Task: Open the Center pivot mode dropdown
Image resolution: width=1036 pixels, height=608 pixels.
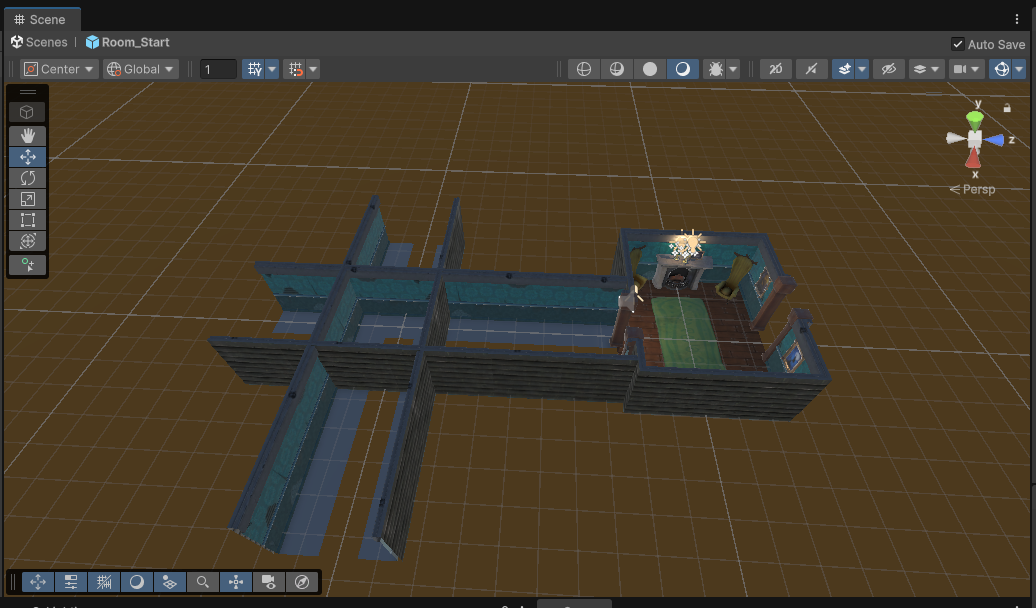Action: (59, 69)
